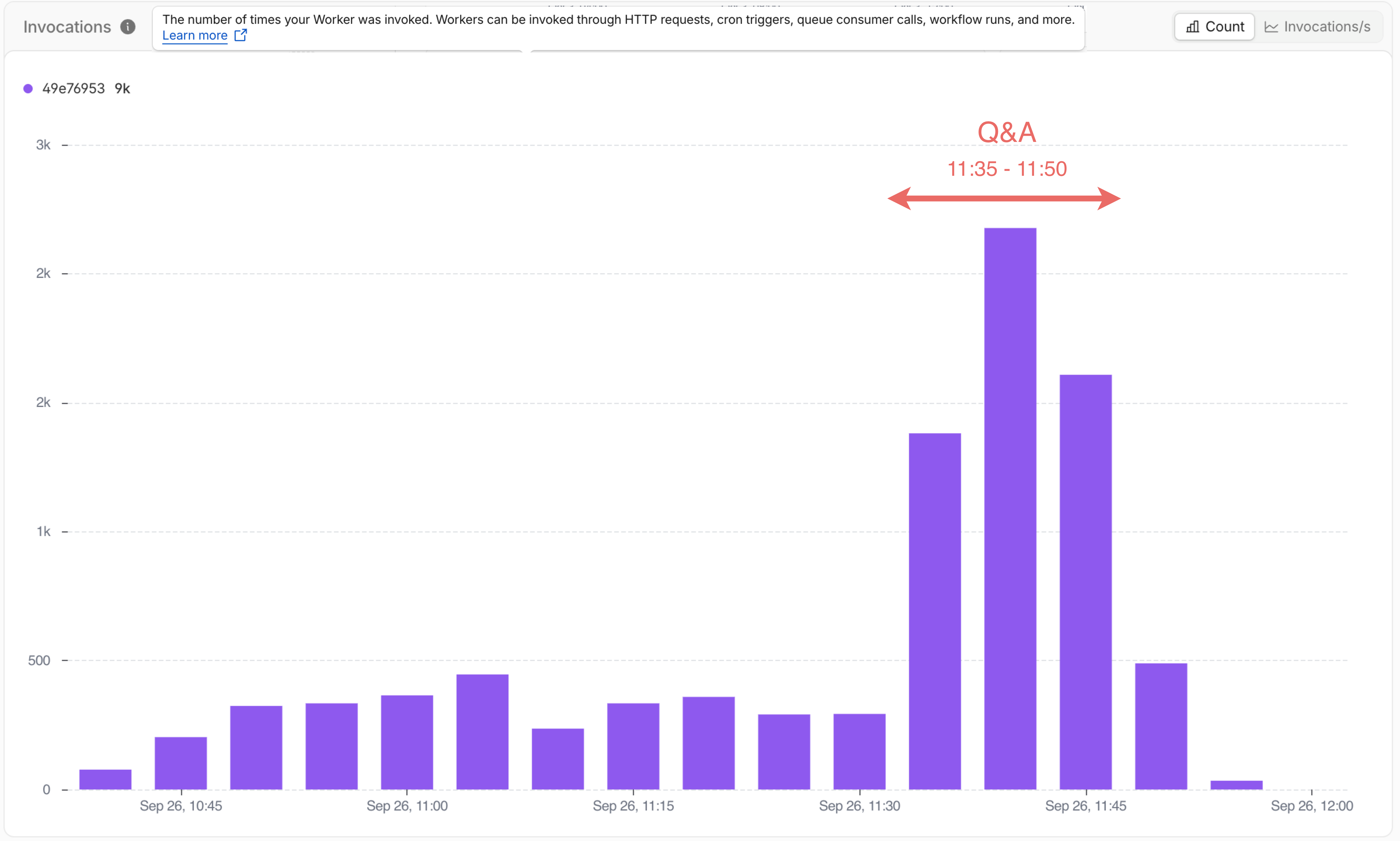
Task: Select the 49e76953 legend label
Action: click(x=74, y=88)
